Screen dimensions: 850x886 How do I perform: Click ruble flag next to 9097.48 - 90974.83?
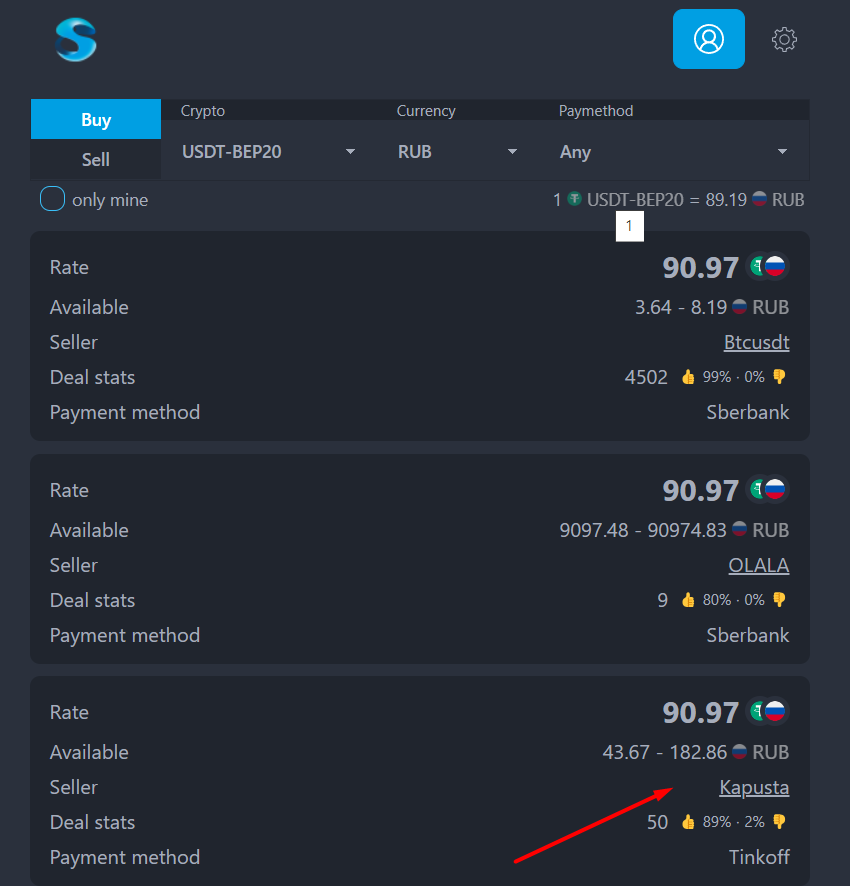[x=739, y=529]
